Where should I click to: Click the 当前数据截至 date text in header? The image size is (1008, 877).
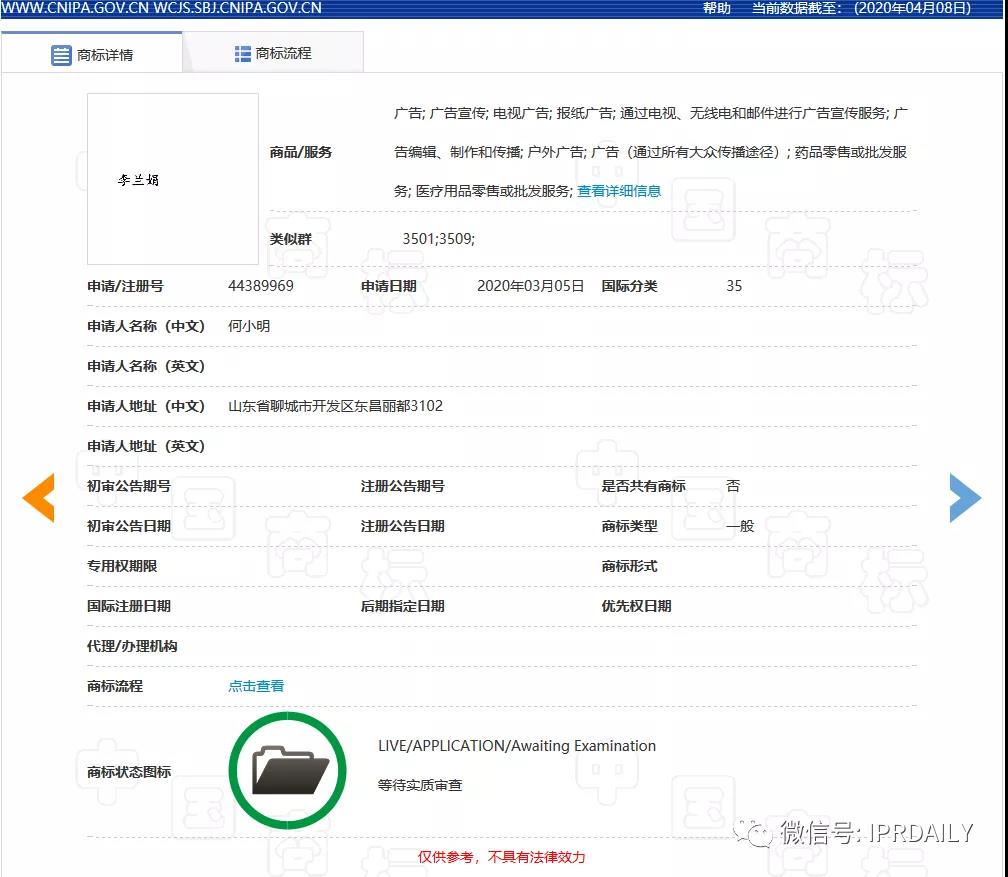coord(861,8)
